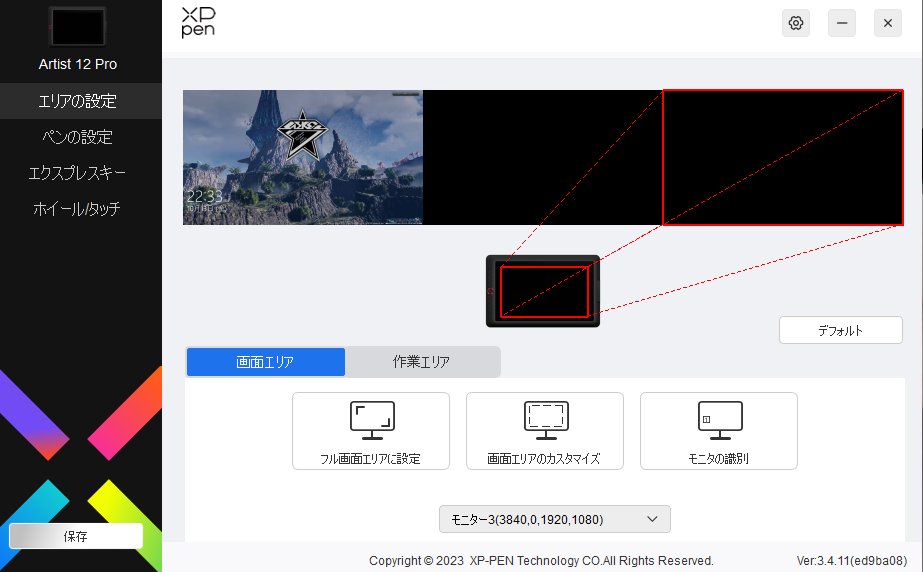Open the settings gear icon
The width and height of the screenshot is (923, 572).
795,23
